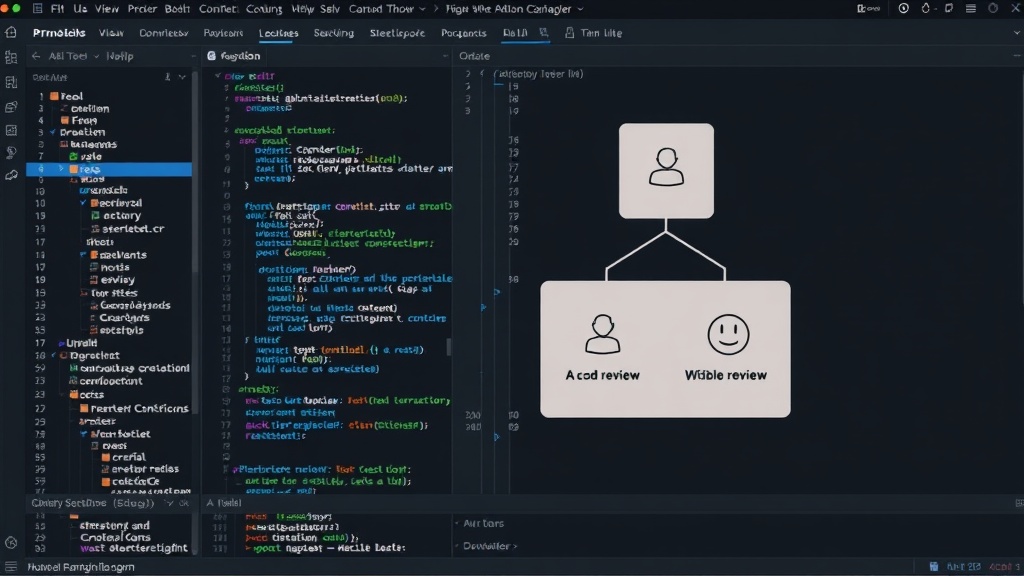Open the Conflet menu
This screenshot has width=1024, height=576.
pos(218,9)
